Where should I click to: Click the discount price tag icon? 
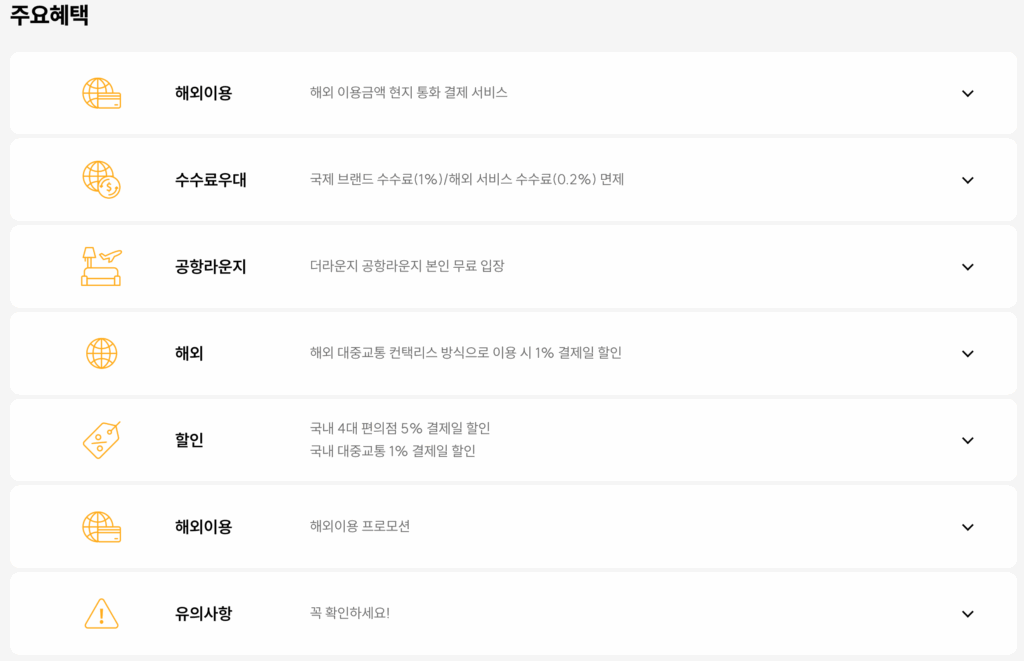101,440
